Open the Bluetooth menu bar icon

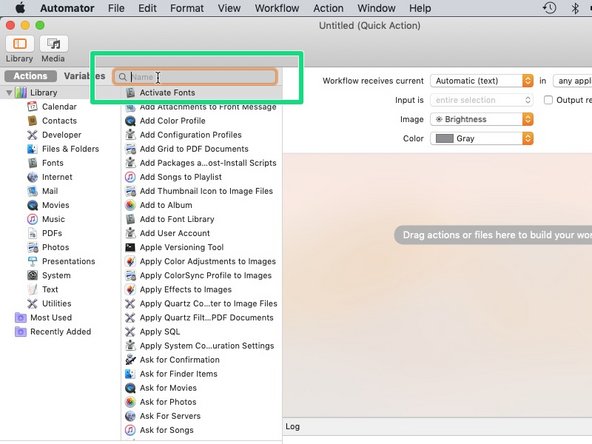tap(575, 8)
